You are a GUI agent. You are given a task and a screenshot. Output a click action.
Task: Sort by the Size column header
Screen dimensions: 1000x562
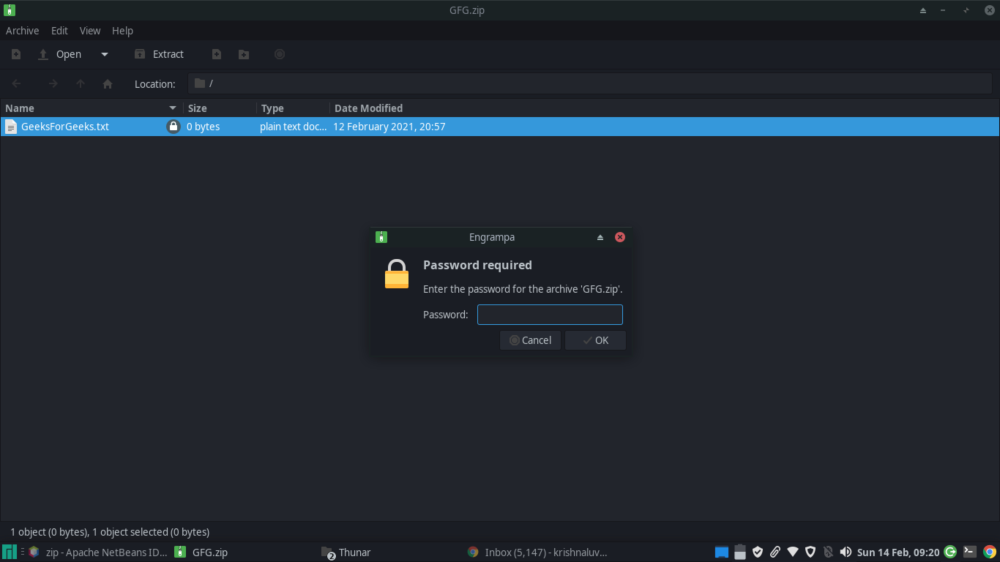pos(221,108)
